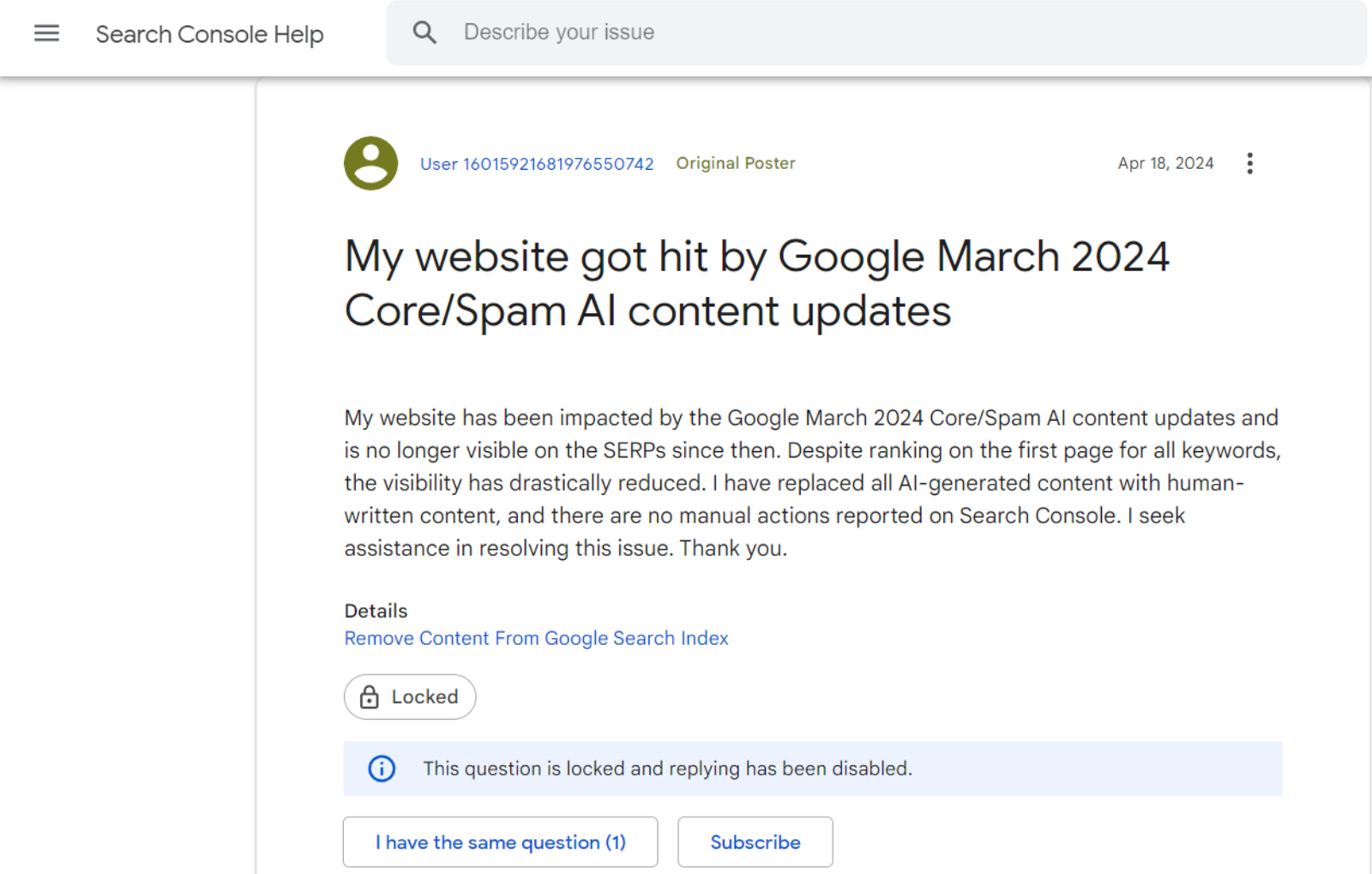Click the info icon in locked notice
The height and width of the screenshot is (874, 1372).
tap(382, 769)
